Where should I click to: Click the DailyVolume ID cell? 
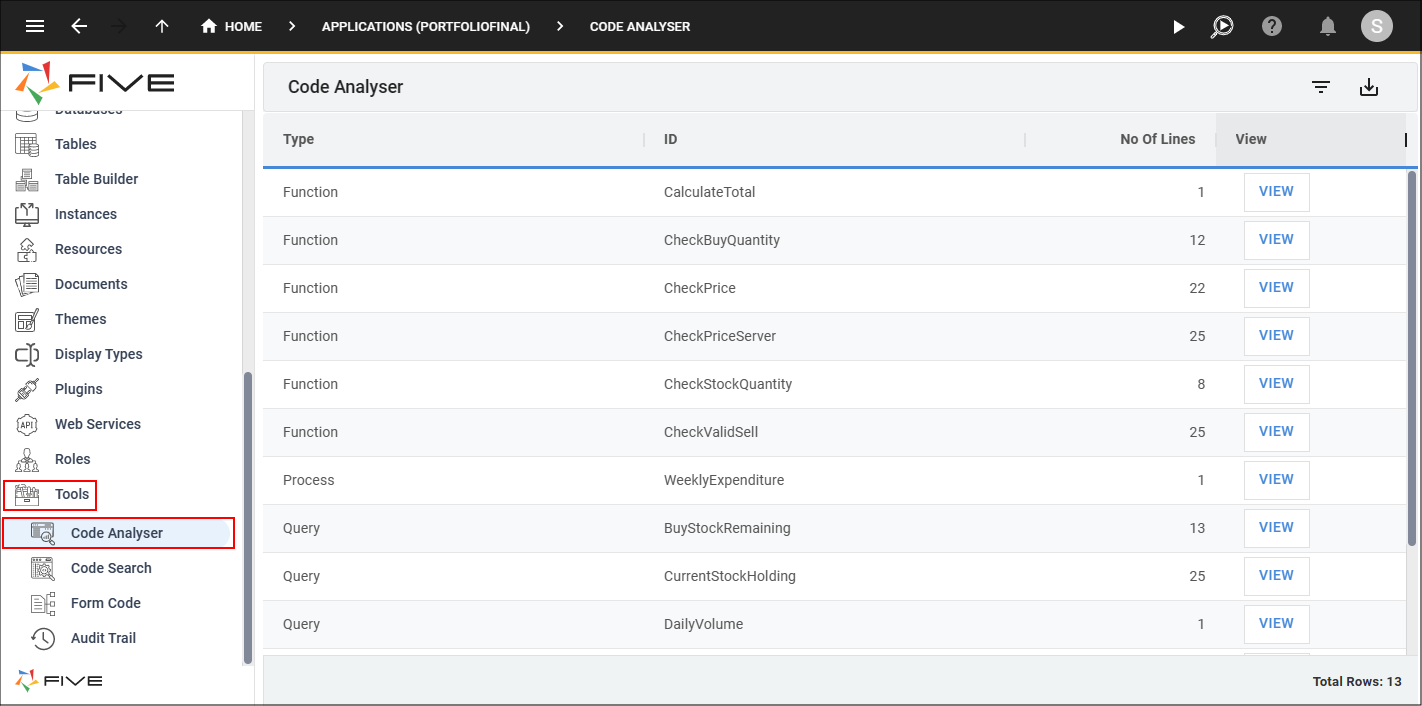[x=703, y=624]
